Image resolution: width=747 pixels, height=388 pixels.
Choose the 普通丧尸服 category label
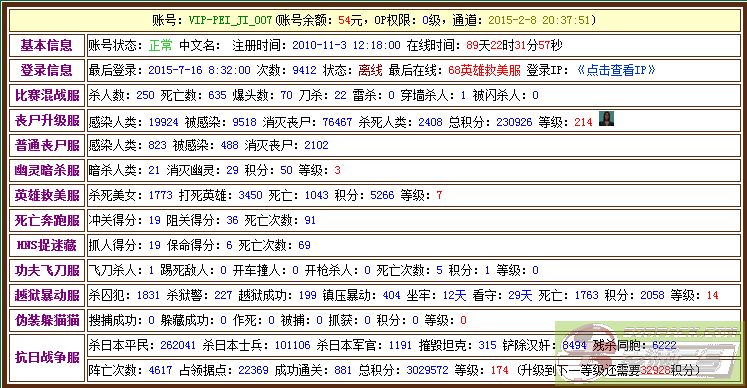click(47, 145)
